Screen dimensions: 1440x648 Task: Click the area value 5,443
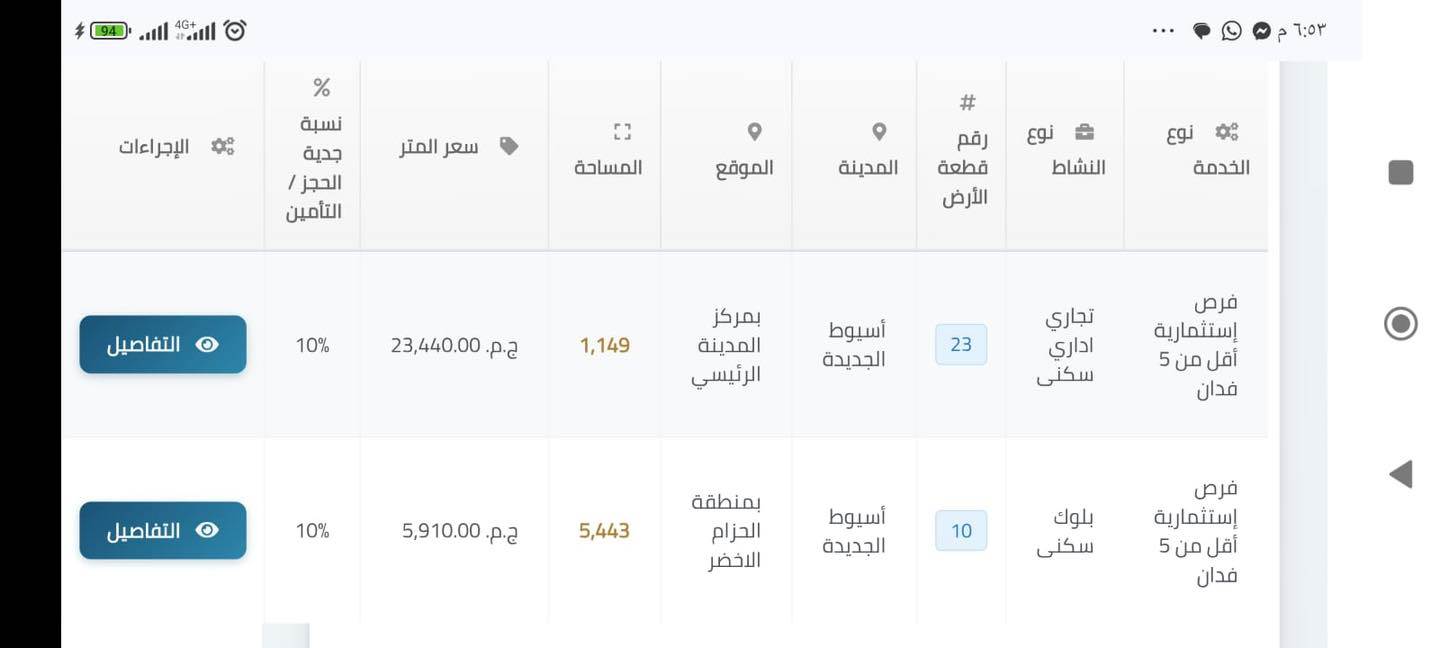(604, 531)
